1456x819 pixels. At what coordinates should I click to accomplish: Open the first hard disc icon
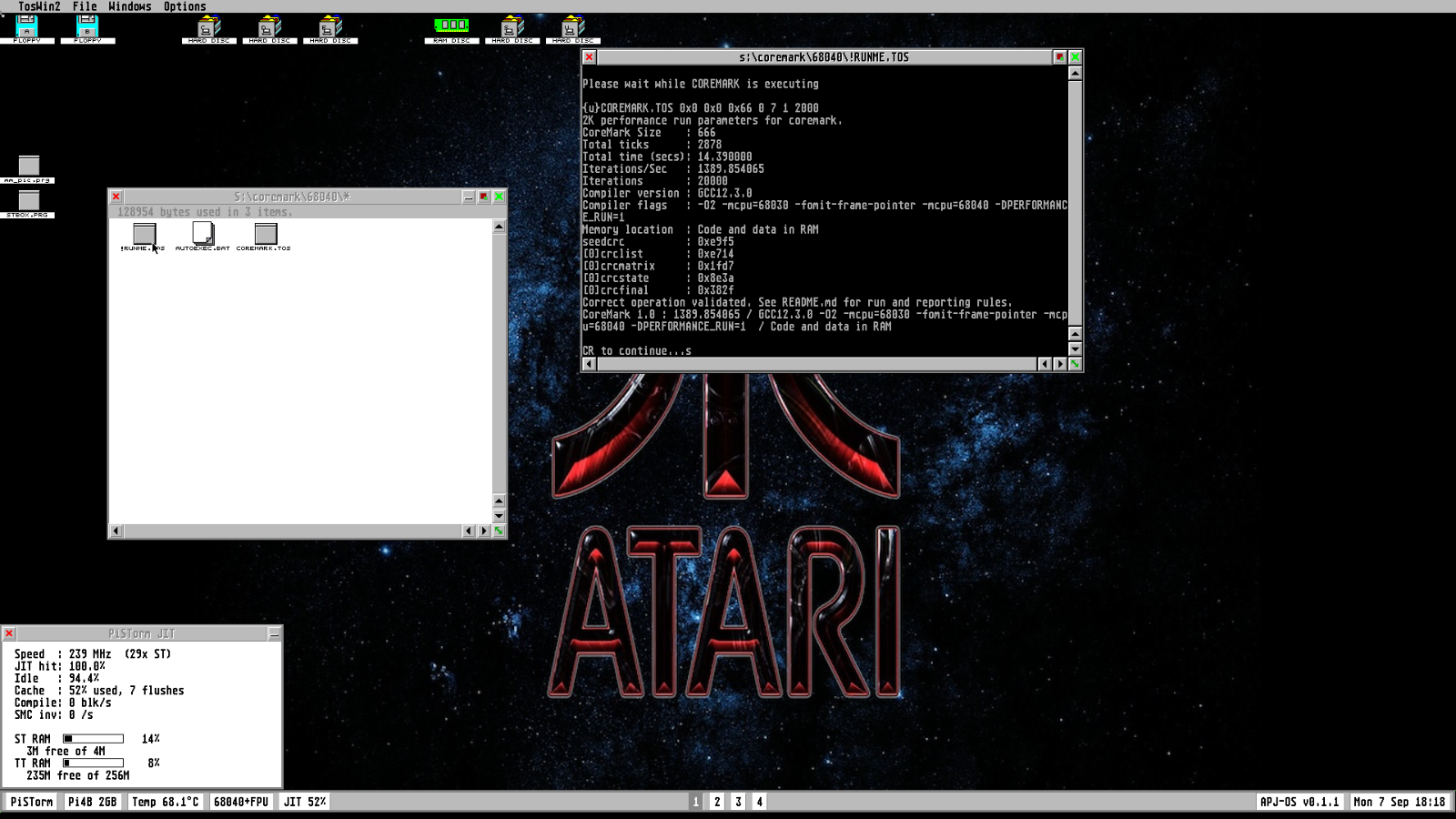click(x=209, y=29)
